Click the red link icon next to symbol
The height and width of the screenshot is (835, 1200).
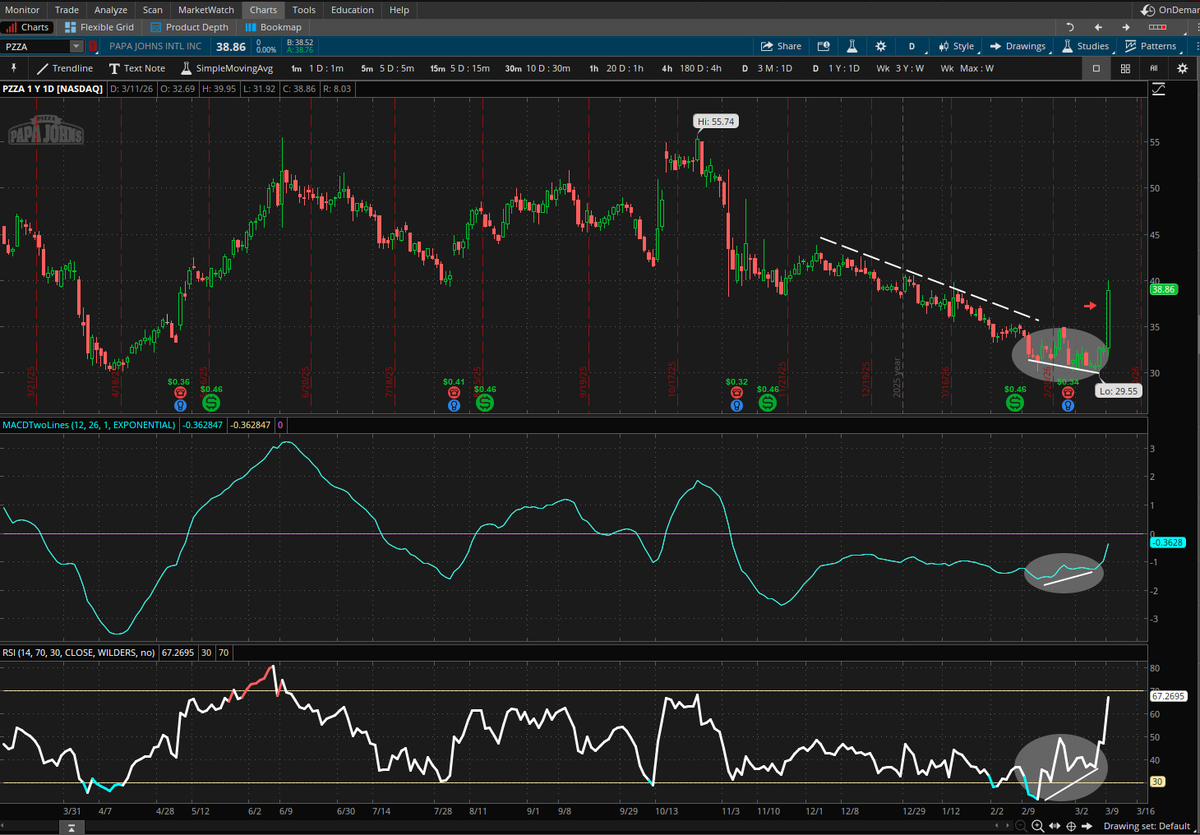pyautogui.click(x=92, y=46)
